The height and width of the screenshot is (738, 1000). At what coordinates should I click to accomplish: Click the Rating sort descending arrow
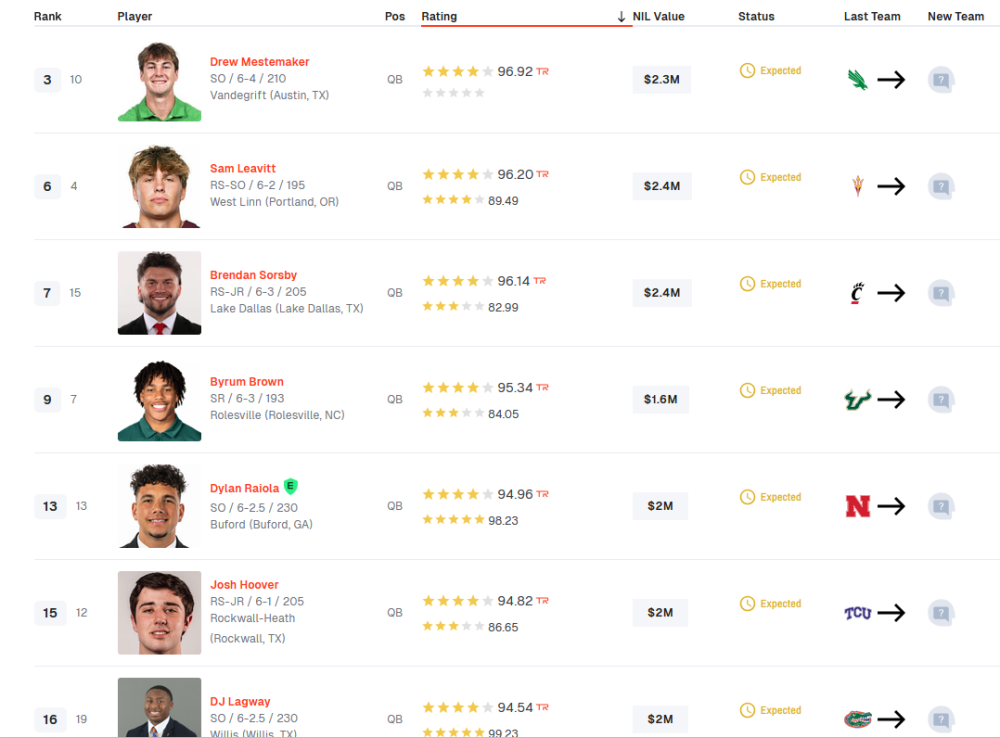point(621,16)
